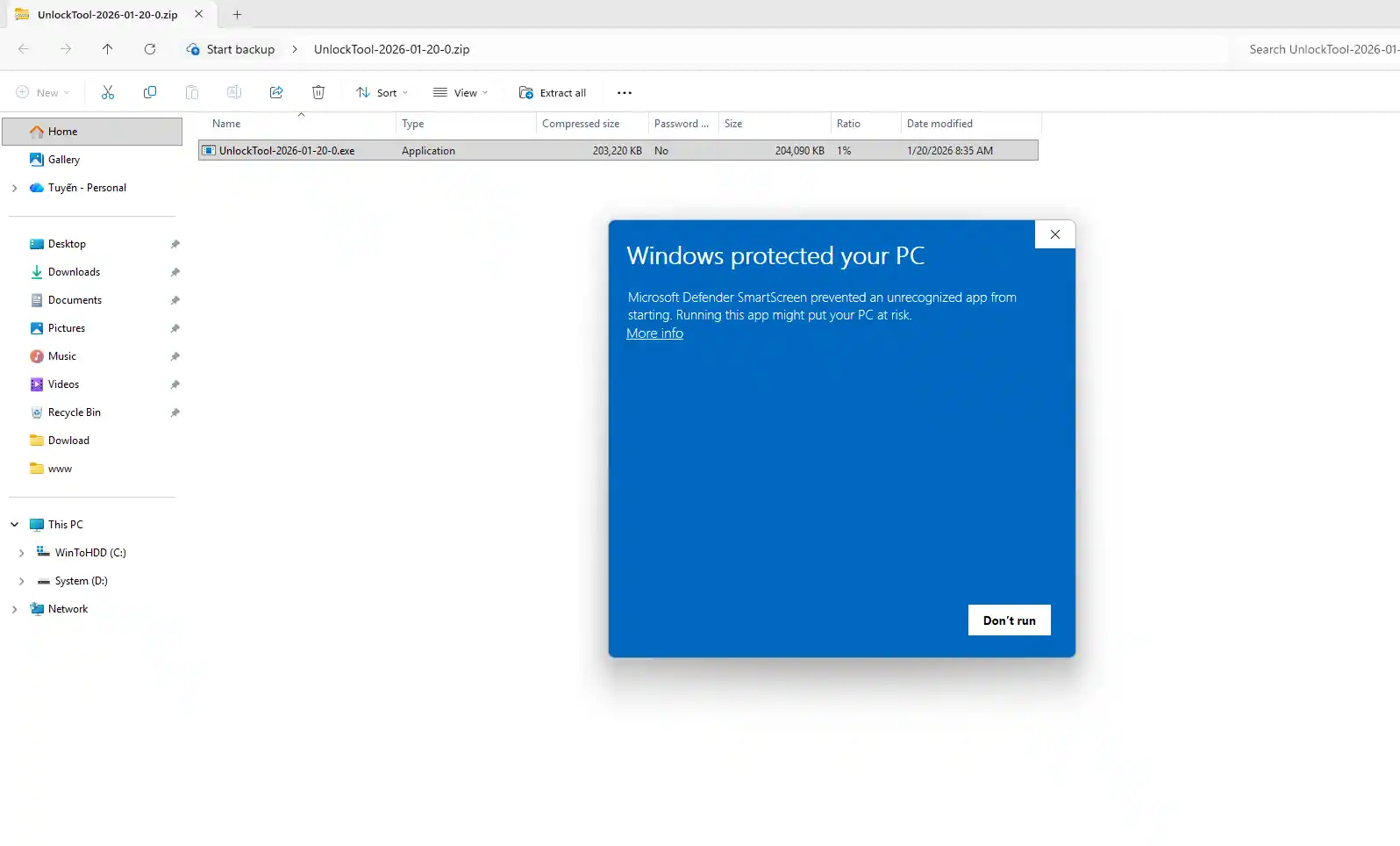Screen dimensions: 1400x846
Task: Open the New item dropdown
Action: [43, 93]
